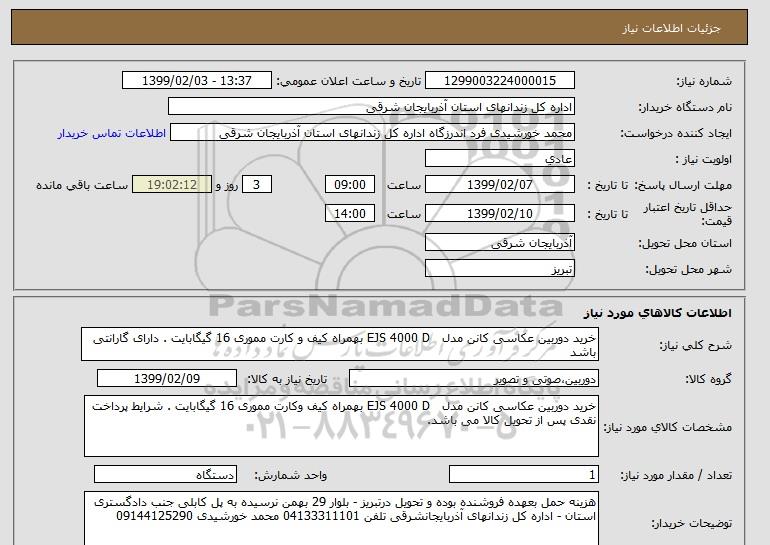The height and width of the screenshot is (545, 770).
Task: Select the goods specifications text area
Action: [x=341, y=426]
